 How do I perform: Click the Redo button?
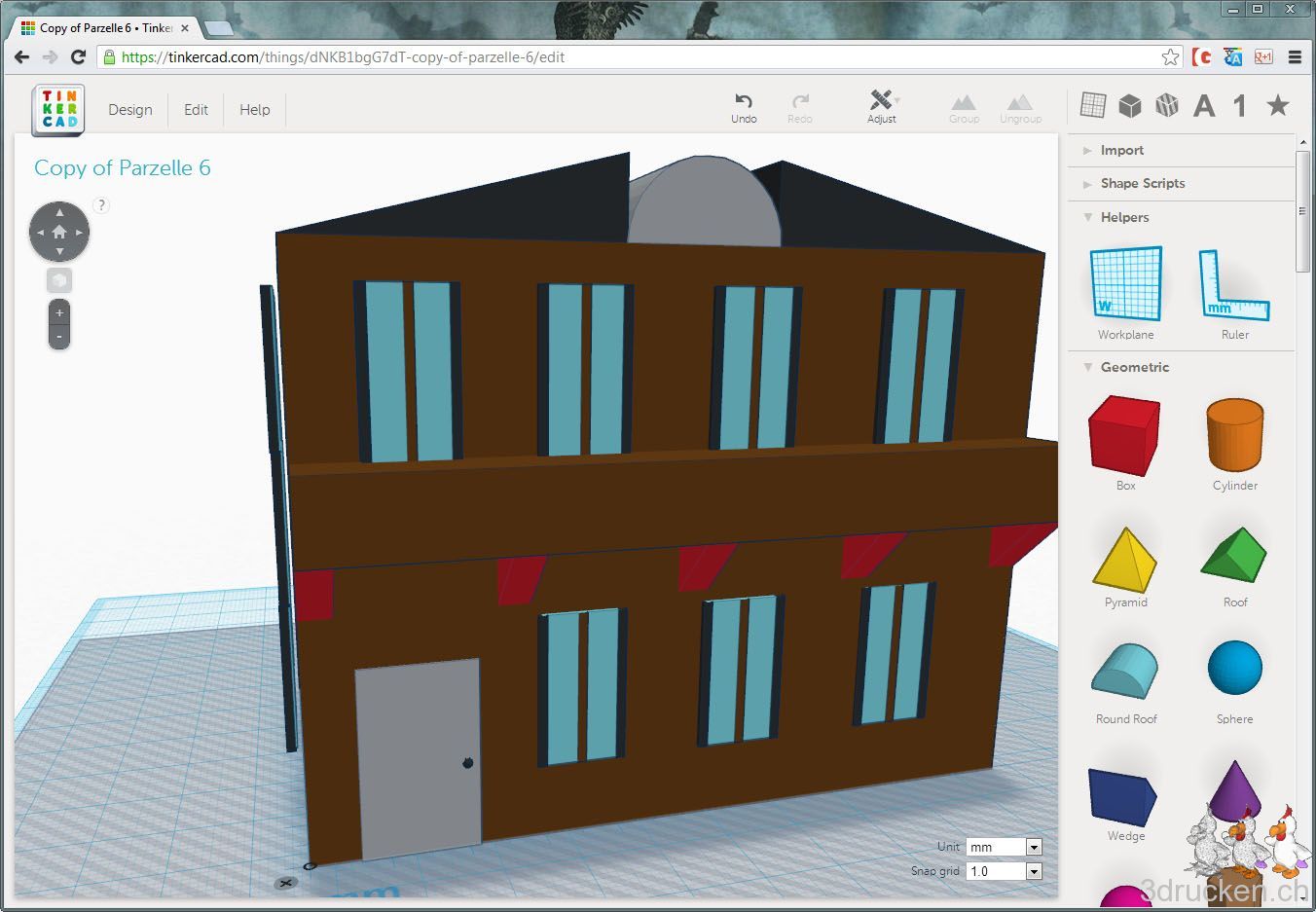click(x=800, y=107)
